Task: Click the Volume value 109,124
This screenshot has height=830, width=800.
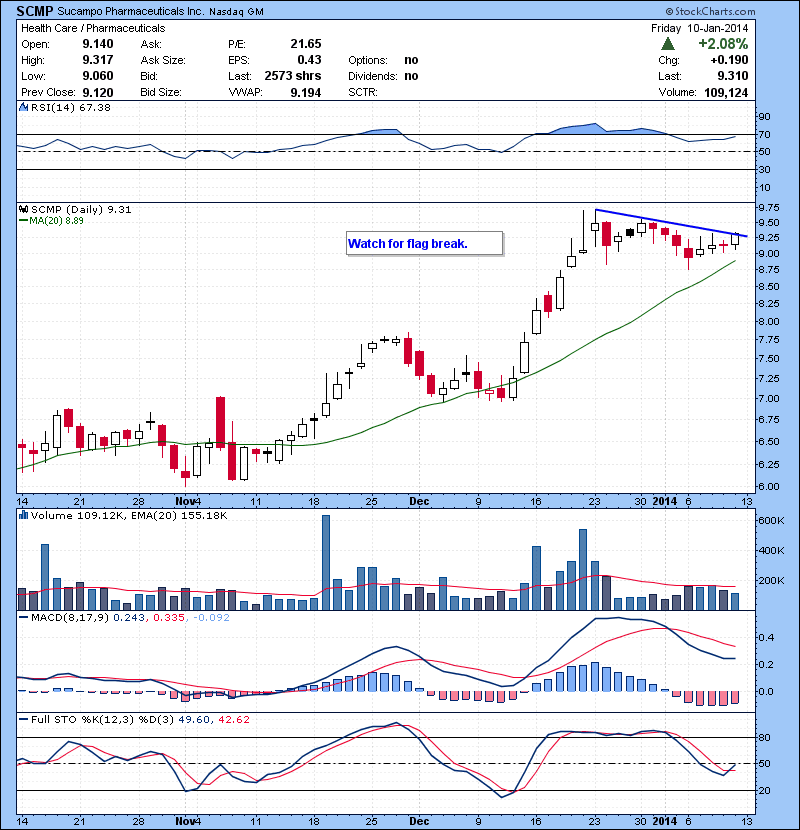Action: 726,92
